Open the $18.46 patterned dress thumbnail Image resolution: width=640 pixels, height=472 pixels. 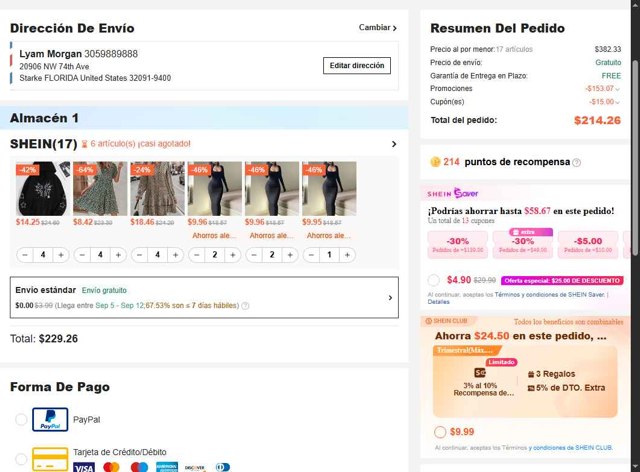[157, 189]
